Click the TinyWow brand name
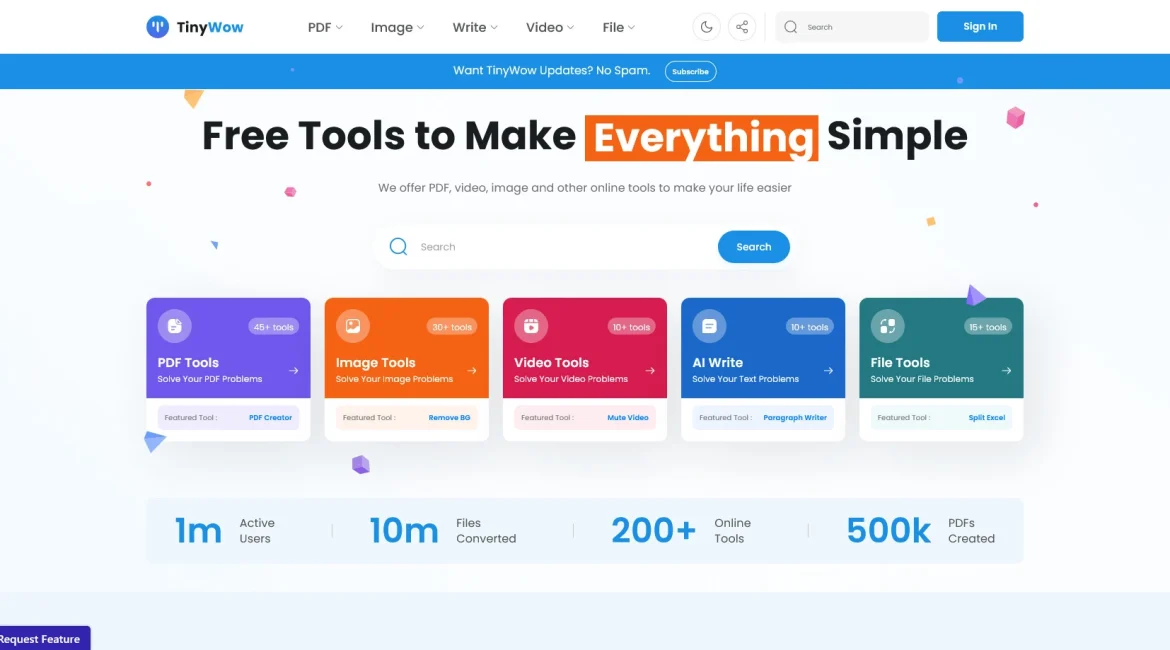 pyautogui.click(x=210, y=28)
